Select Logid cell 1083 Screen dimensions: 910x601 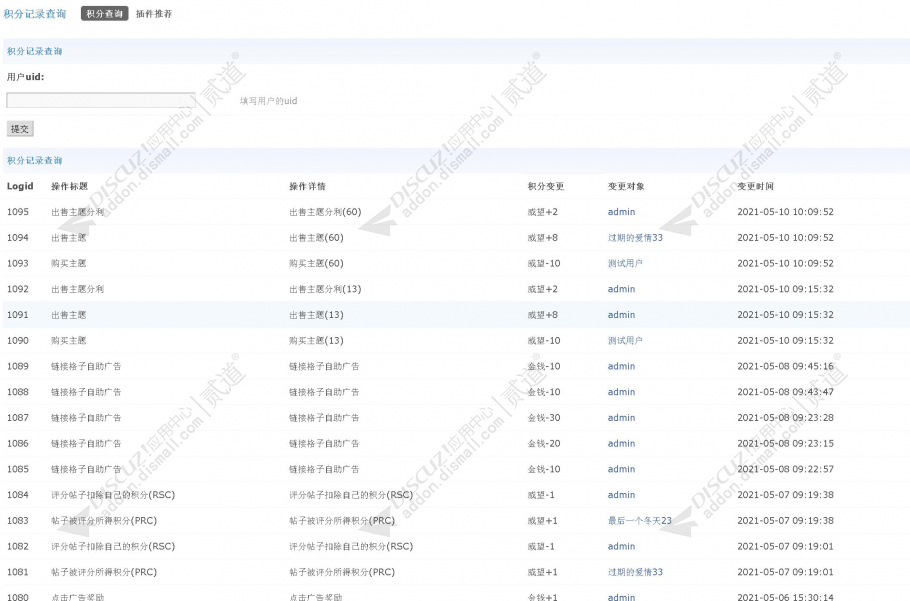coord(17,520)
